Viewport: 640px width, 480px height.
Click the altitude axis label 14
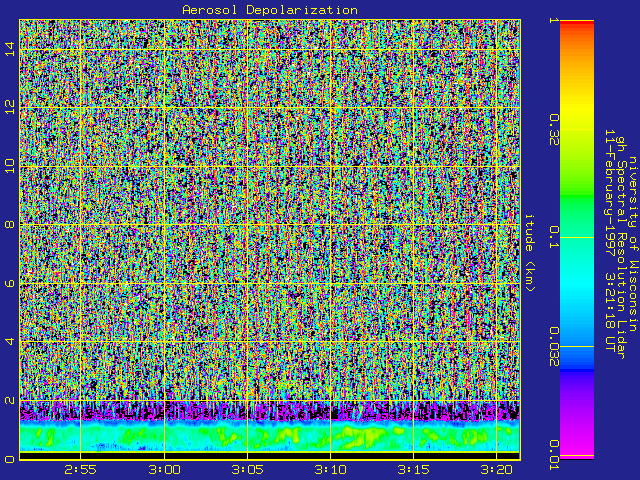click(x=9, y=49)
